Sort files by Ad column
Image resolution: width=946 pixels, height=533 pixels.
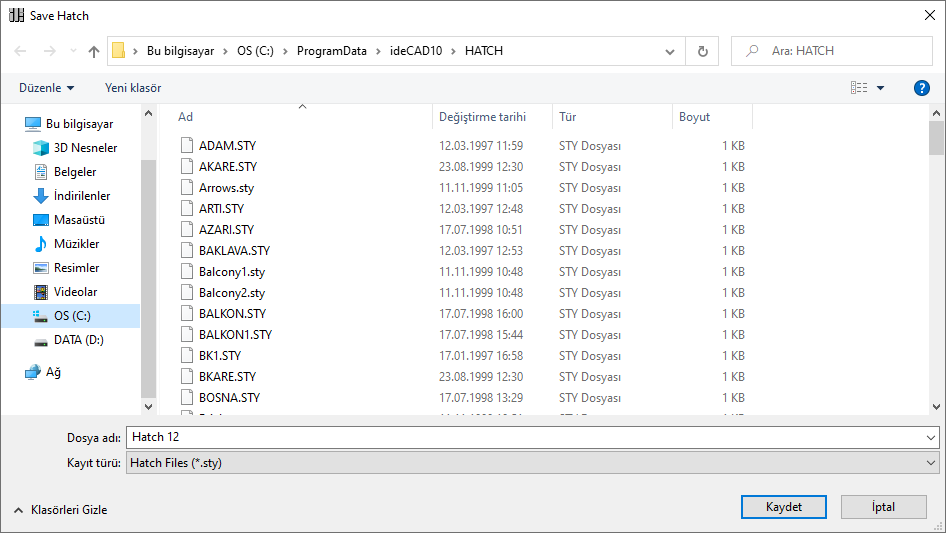click(x=185, y=117)
